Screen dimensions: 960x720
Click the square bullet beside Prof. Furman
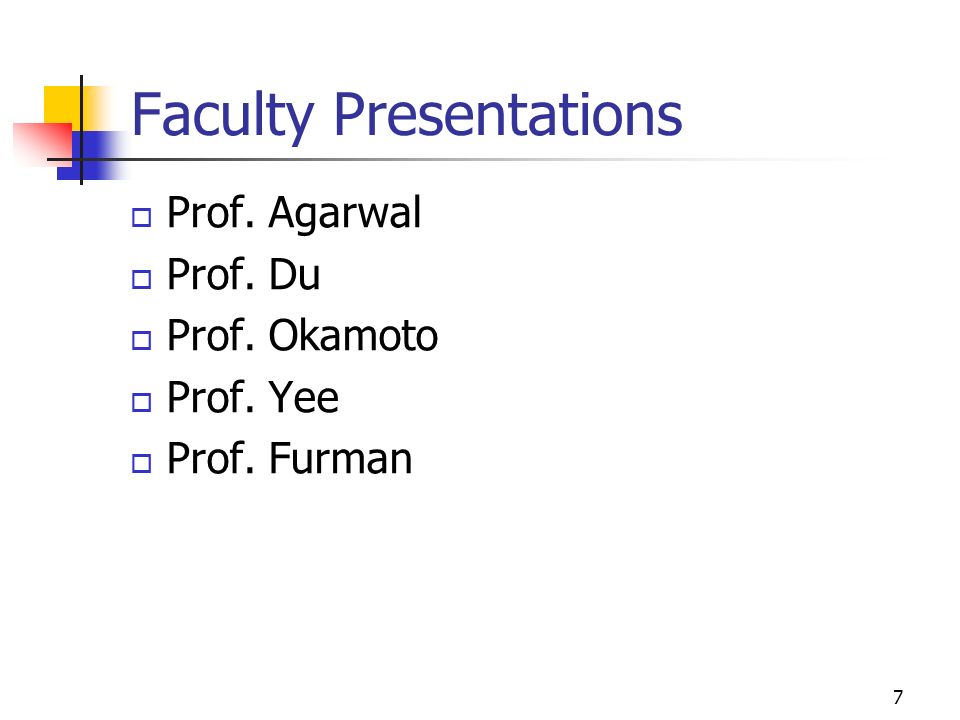pyautogui.click(x=141, y=463)
